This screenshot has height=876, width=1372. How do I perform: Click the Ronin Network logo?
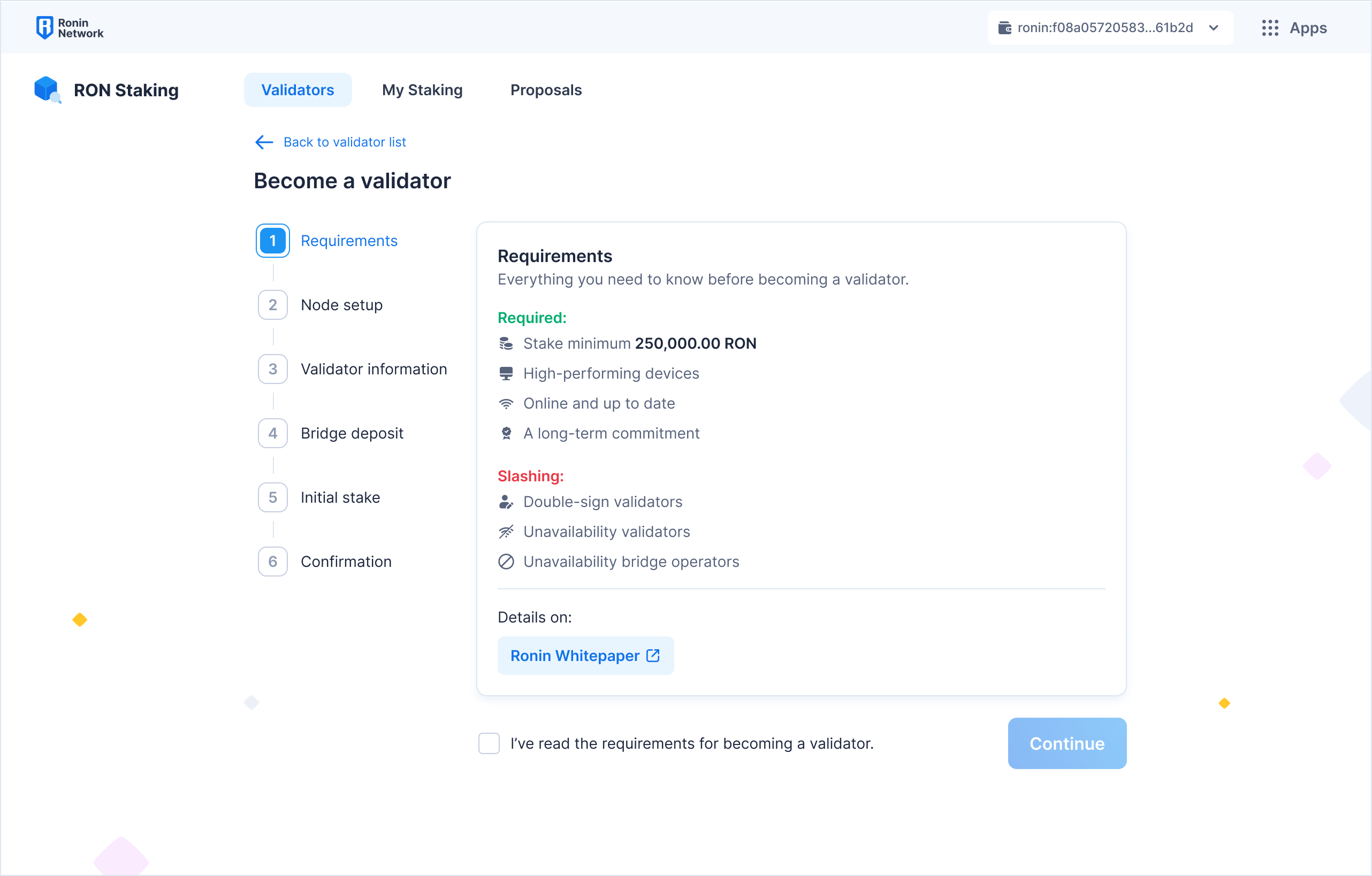tap(70, 27)
